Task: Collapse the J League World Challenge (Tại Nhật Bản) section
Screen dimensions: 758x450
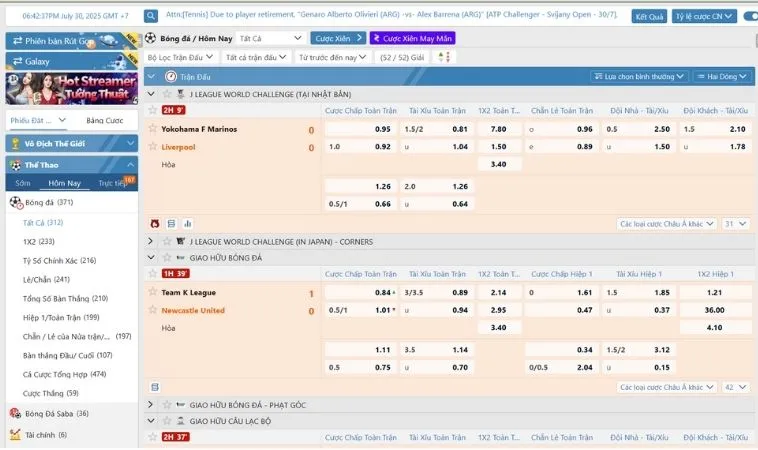Action: point(151,94)
